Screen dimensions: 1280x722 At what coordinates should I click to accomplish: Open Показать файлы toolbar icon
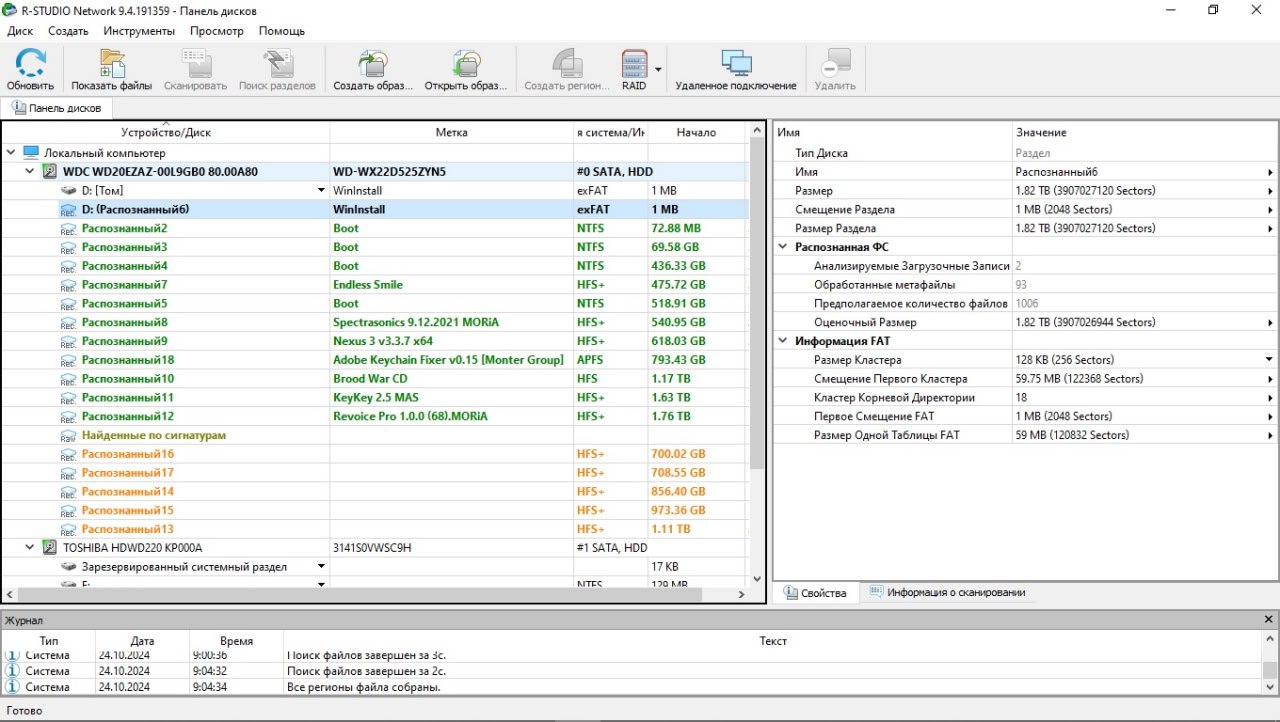(111, 65)
